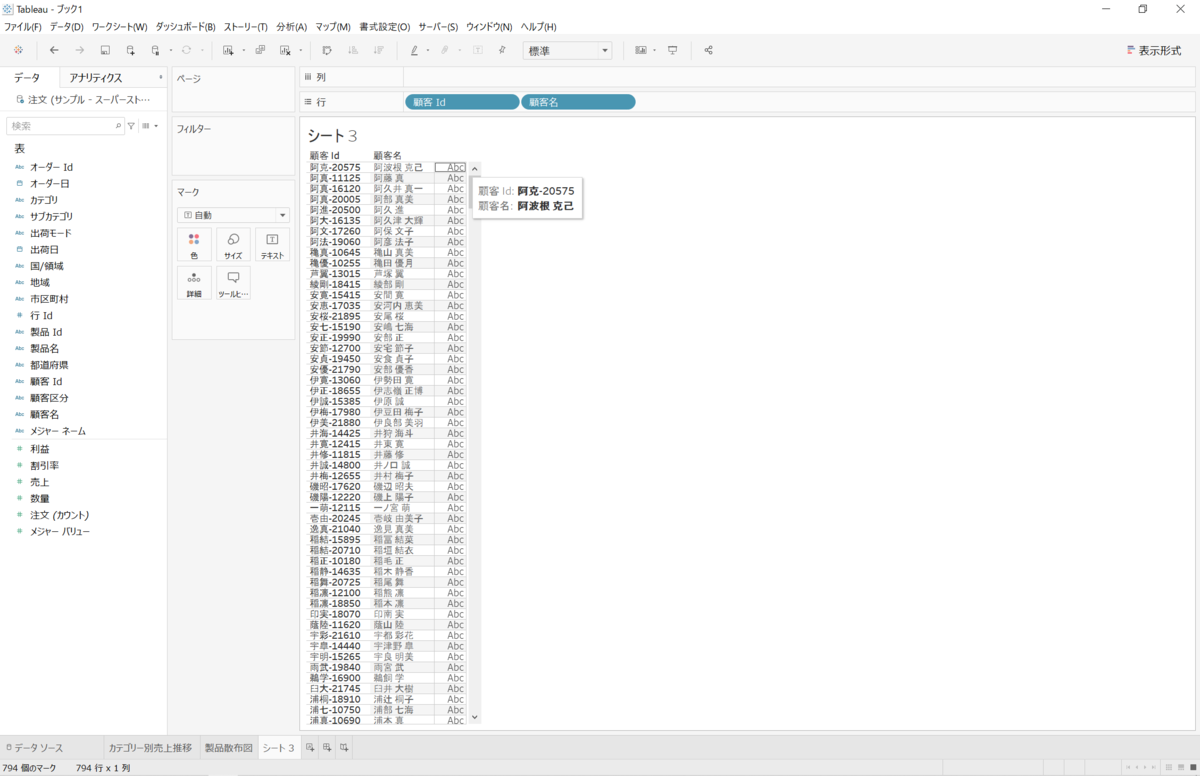Screen dimensions: 1200x776
Task: Click the presentation mode icon
Action: [673, 50]
